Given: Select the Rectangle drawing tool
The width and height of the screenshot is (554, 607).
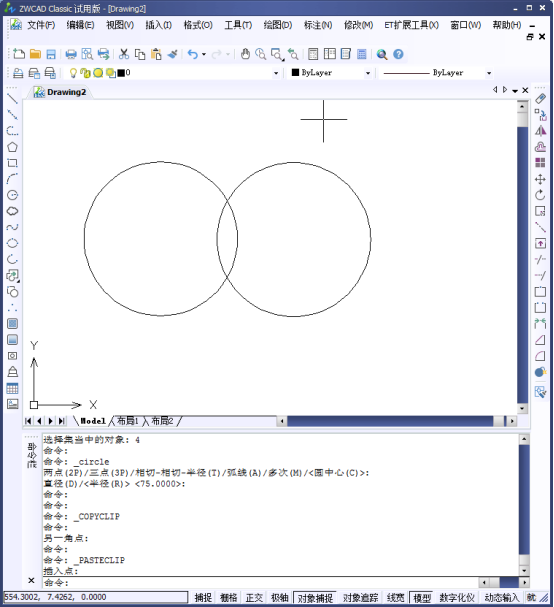Looking at the screenshot, I should coord(12,163).
